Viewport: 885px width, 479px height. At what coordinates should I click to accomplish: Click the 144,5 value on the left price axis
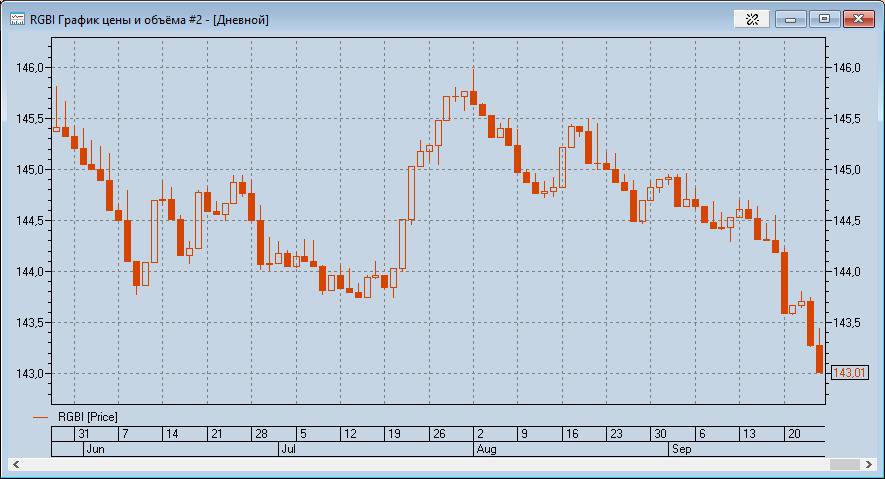click(29, 221)
